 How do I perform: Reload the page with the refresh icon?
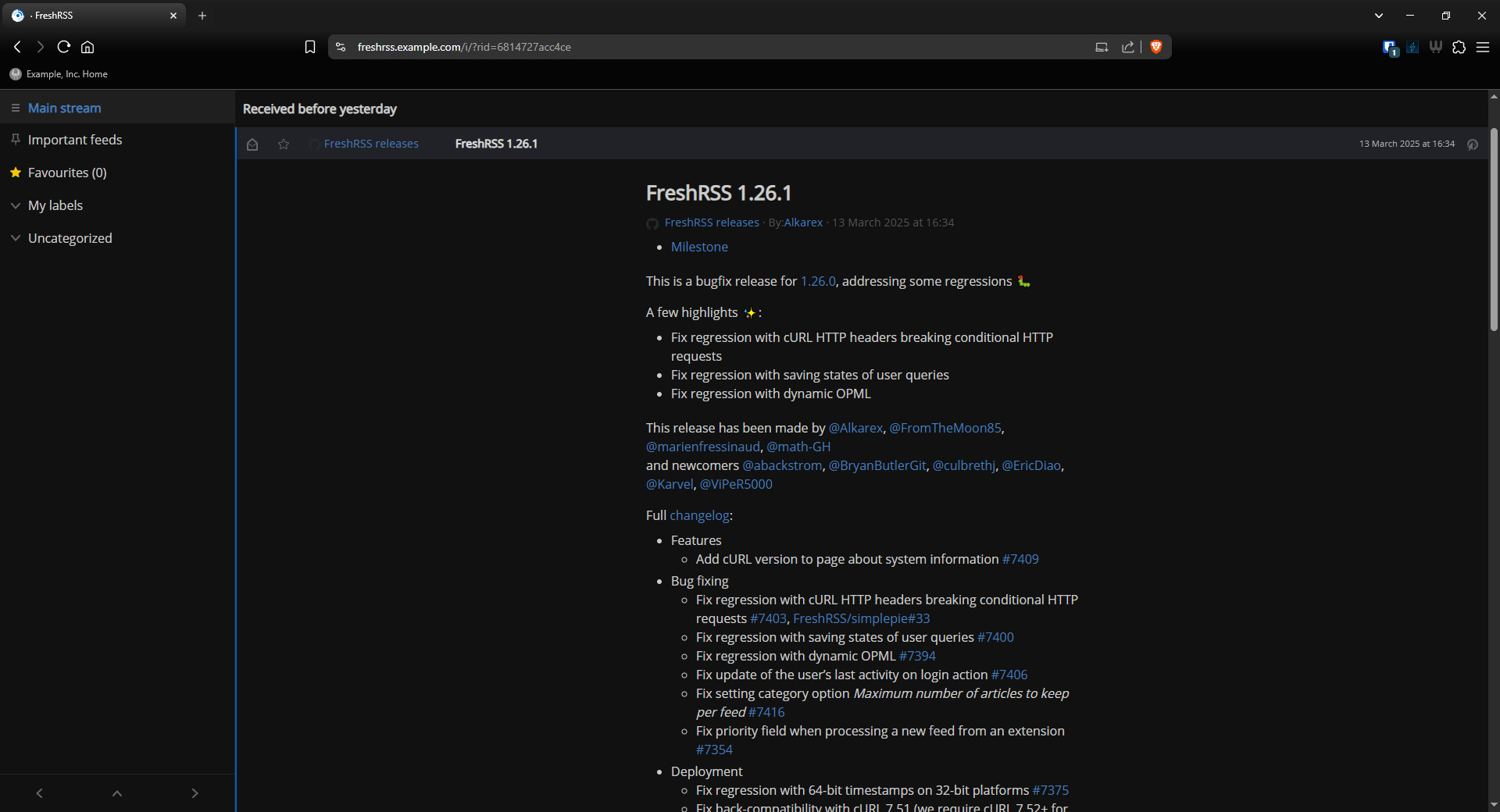[64, 47]
